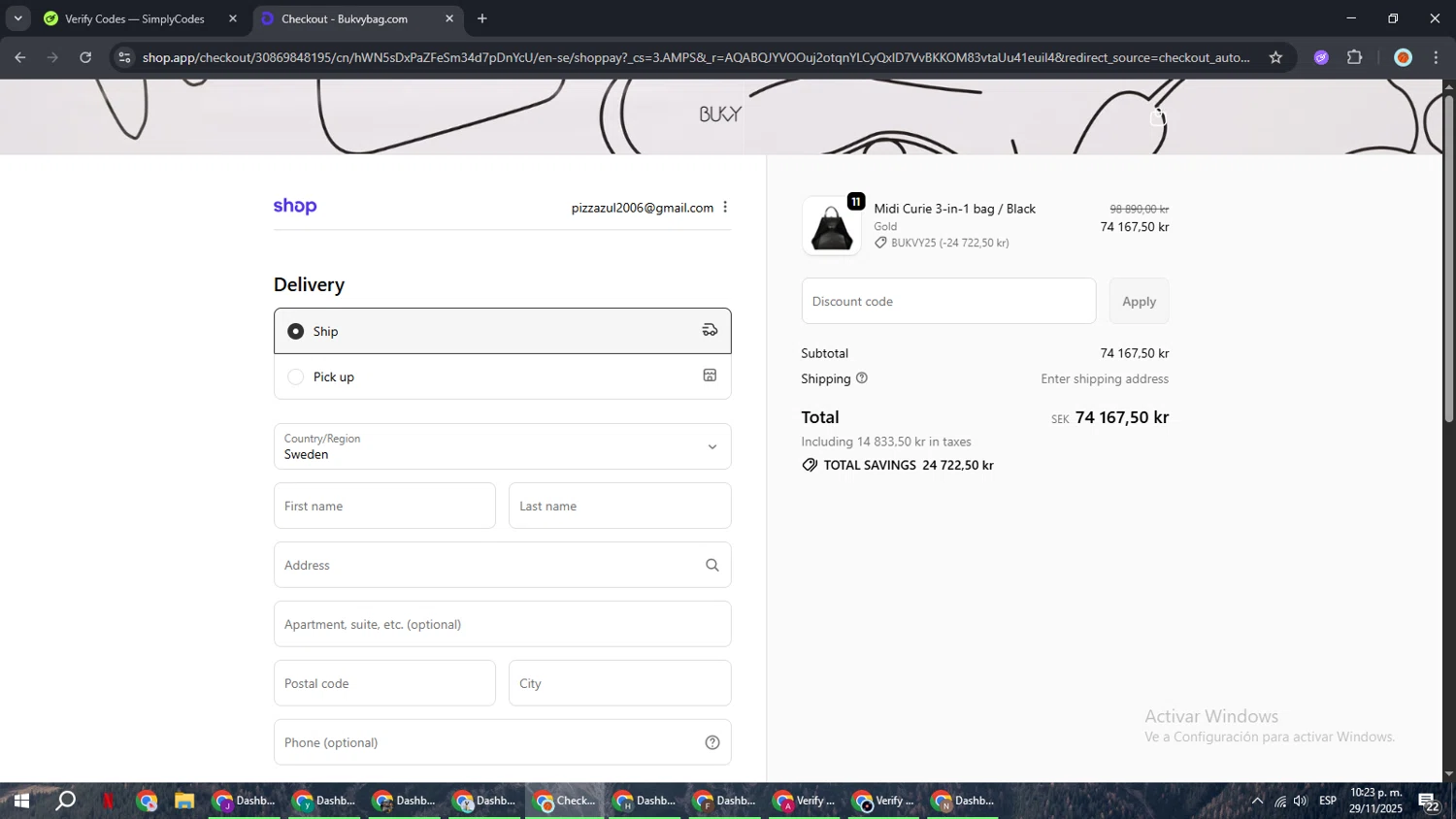Focus the Last name field
1456x819 pixels.
pos(620,506)
